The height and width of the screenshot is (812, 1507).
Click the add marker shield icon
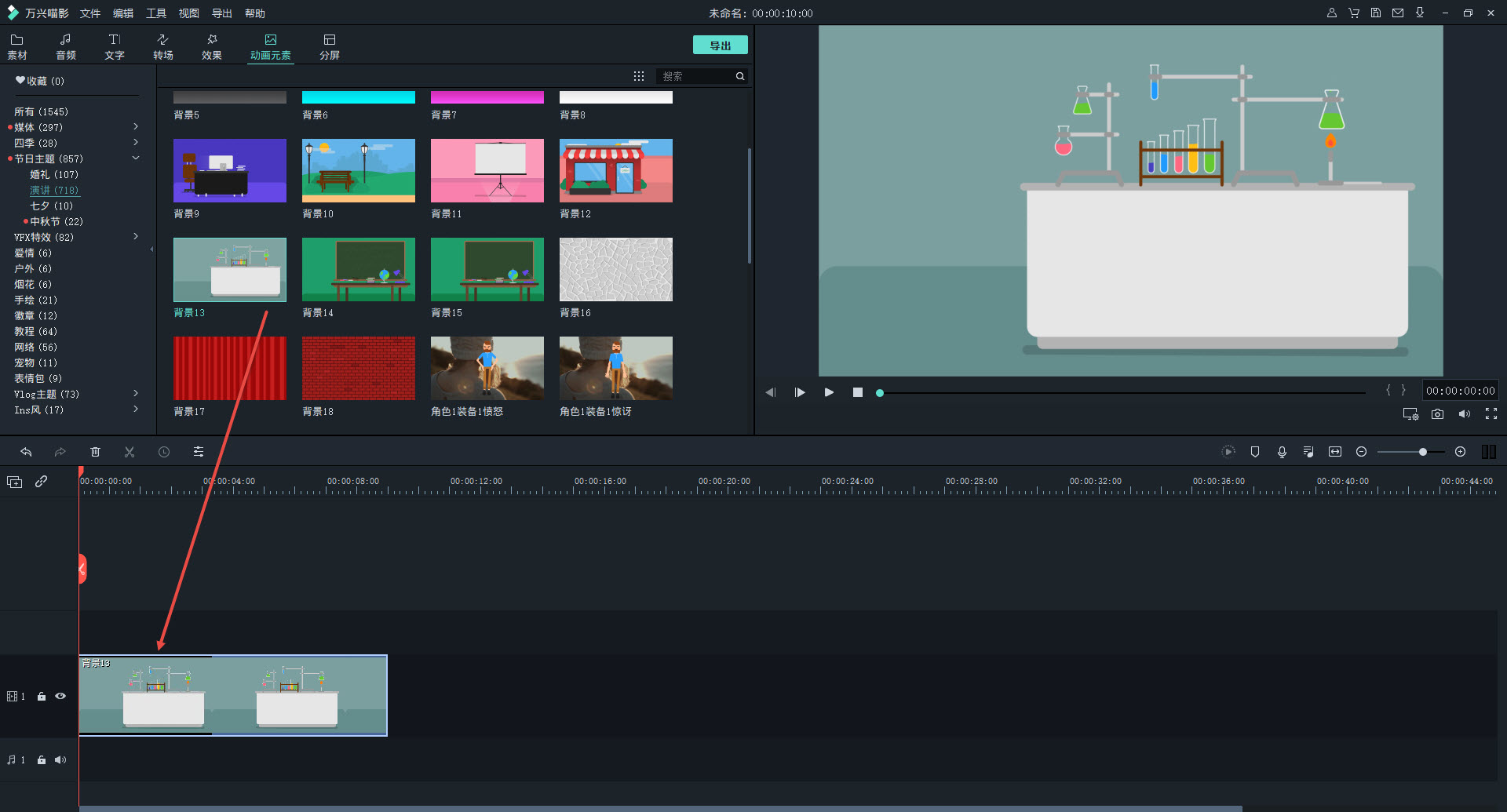coord(1255,452)
